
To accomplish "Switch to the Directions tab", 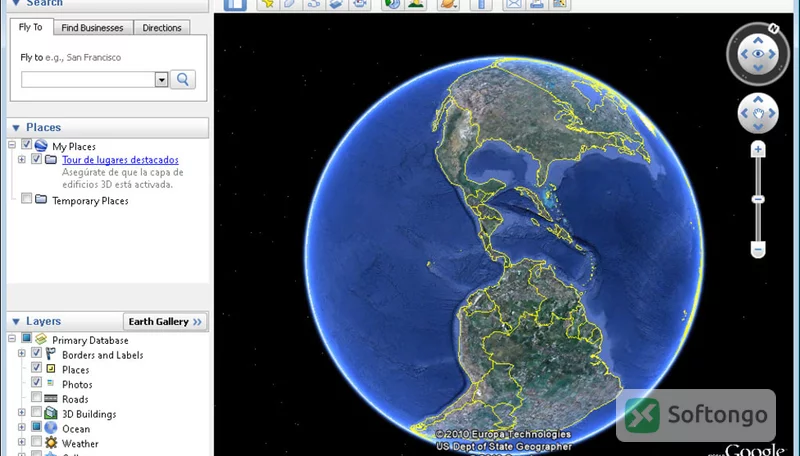I will click(162, 28).
